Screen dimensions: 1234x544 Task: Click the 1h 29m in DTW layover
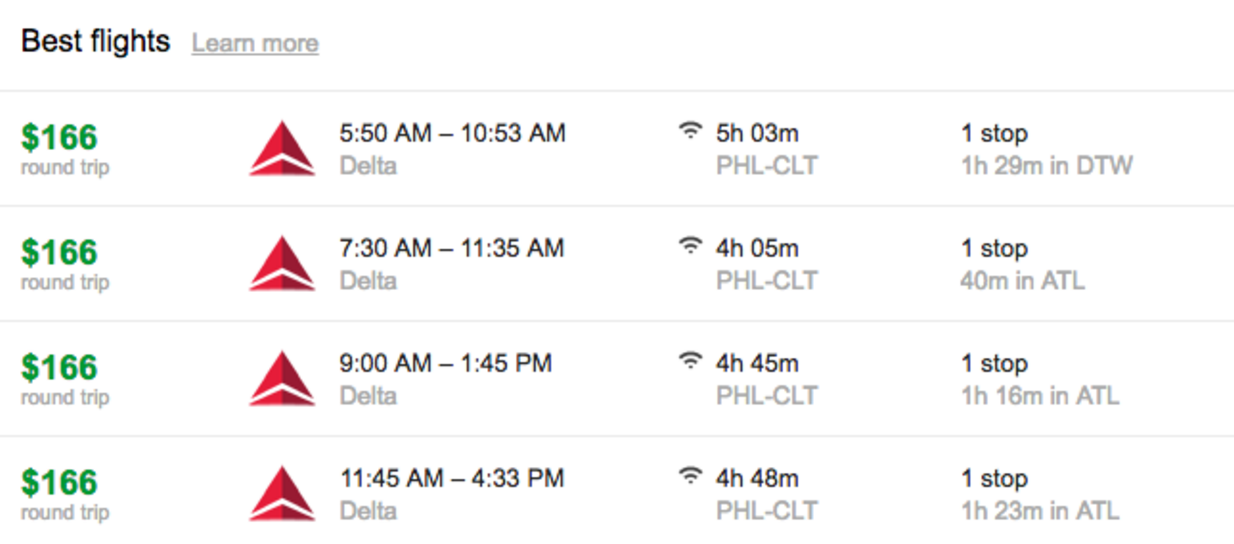tap(1047, 166)
